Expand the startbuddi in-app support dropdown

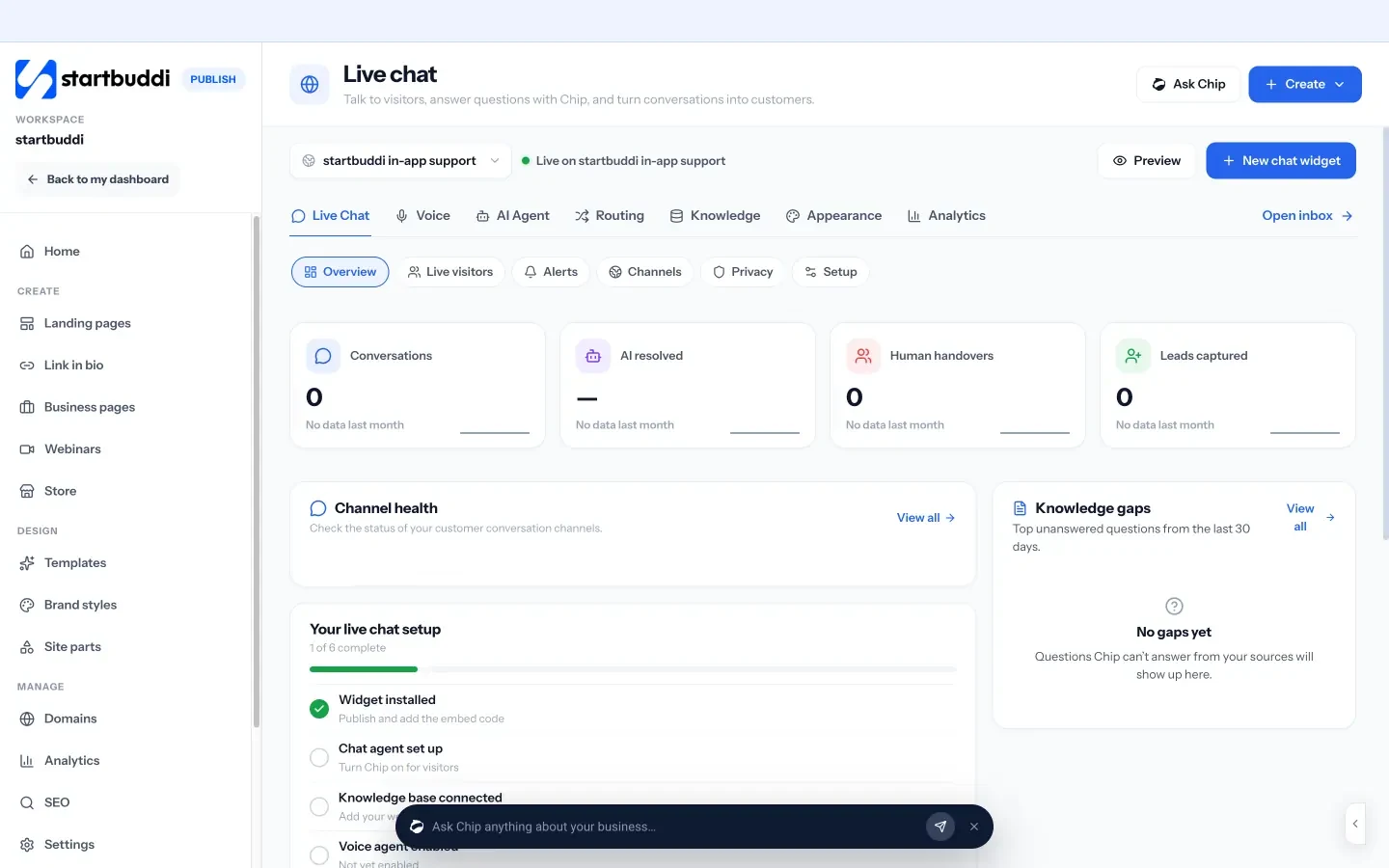(x=400, y=161)
